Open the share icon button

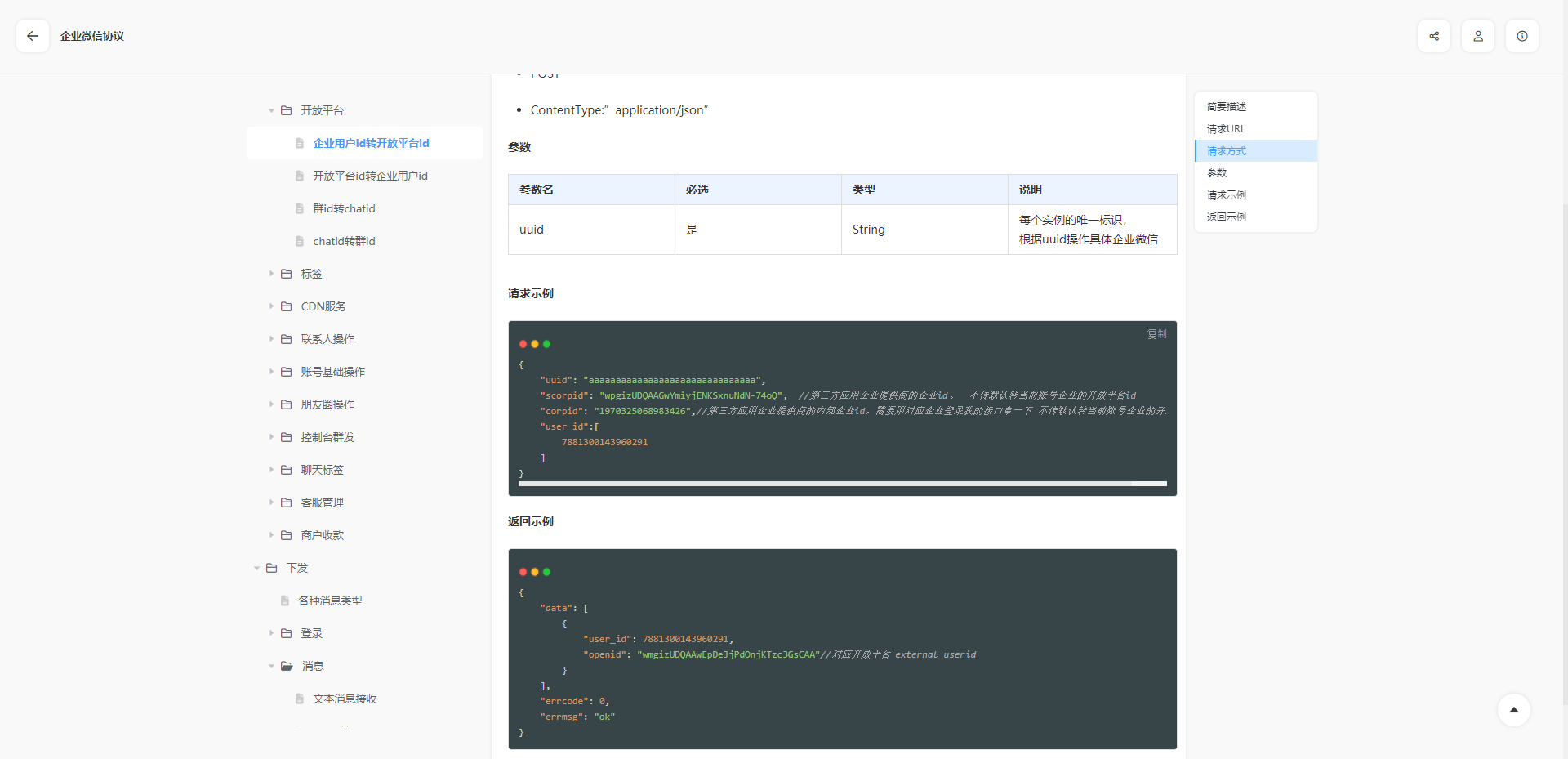click(1434, 36)
